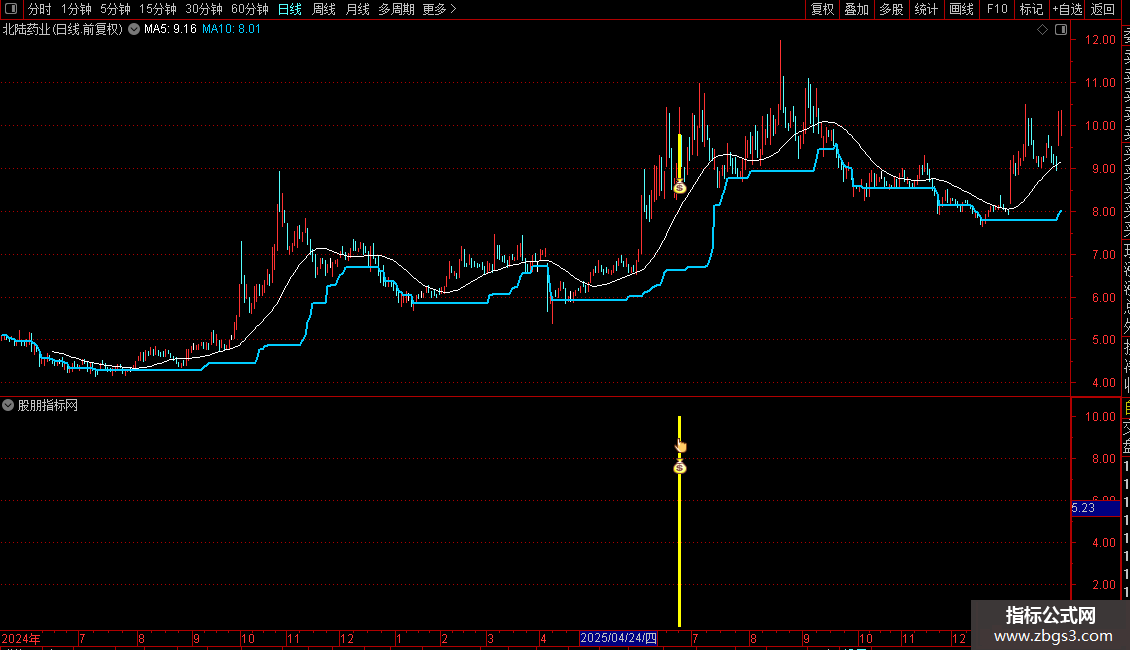Click the diamond icon in chart corner
1130x650 pixels.
1042,30
